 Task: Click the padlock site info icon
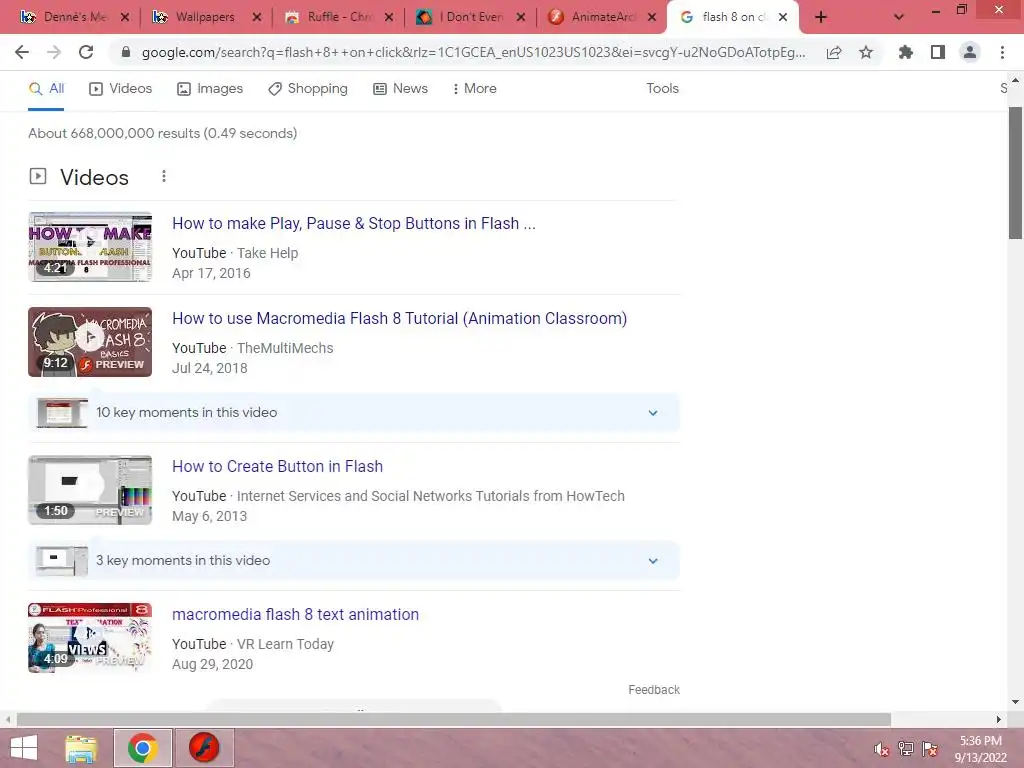126,52
